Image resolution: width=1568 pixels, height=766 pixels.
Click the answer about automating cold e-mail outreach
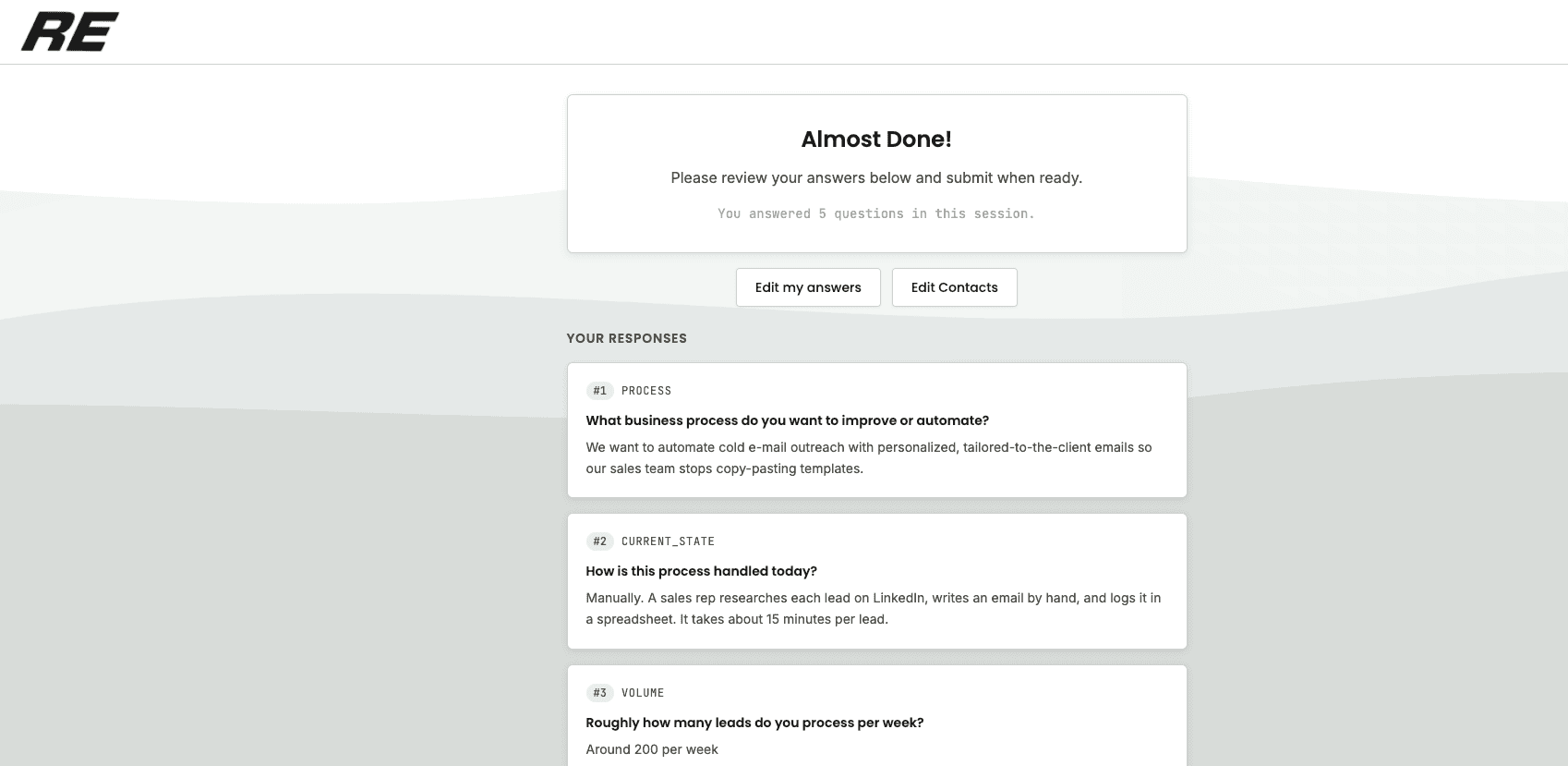(868, 457)
